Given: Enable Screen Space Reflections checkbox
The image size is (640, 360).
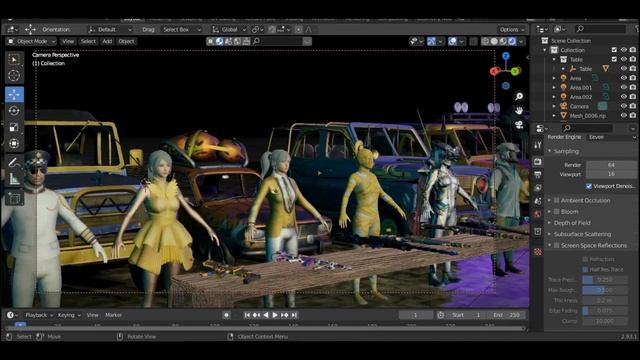Looking at the screenshot, I should (557, 245).
